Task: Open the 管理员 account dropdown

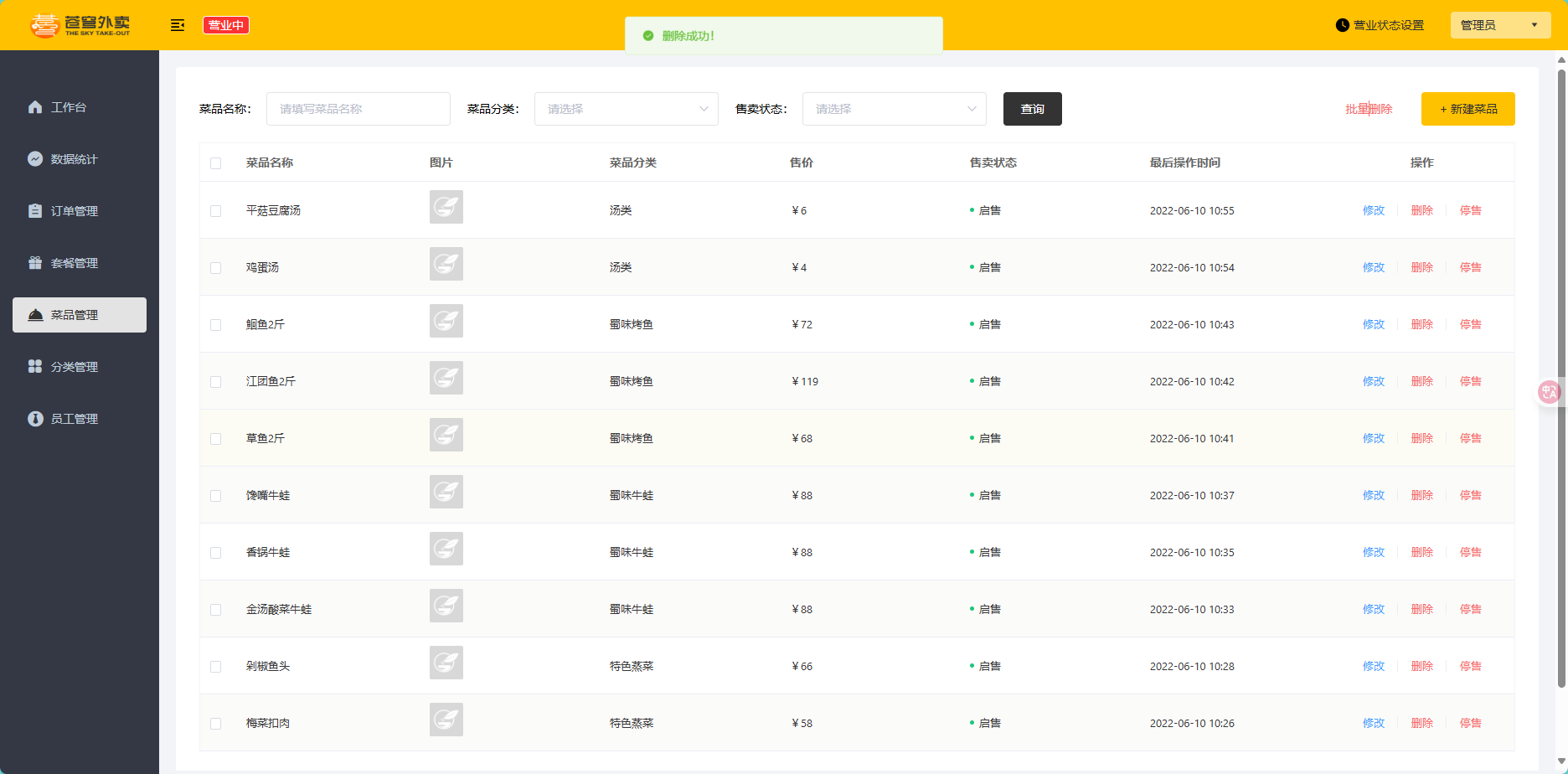Action: [x=1499, y=25]
